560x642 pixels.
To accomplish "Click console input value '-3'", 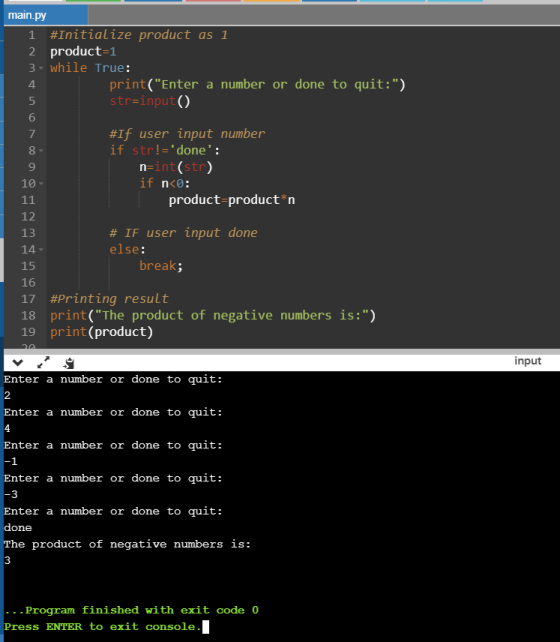I will point(11,495).
